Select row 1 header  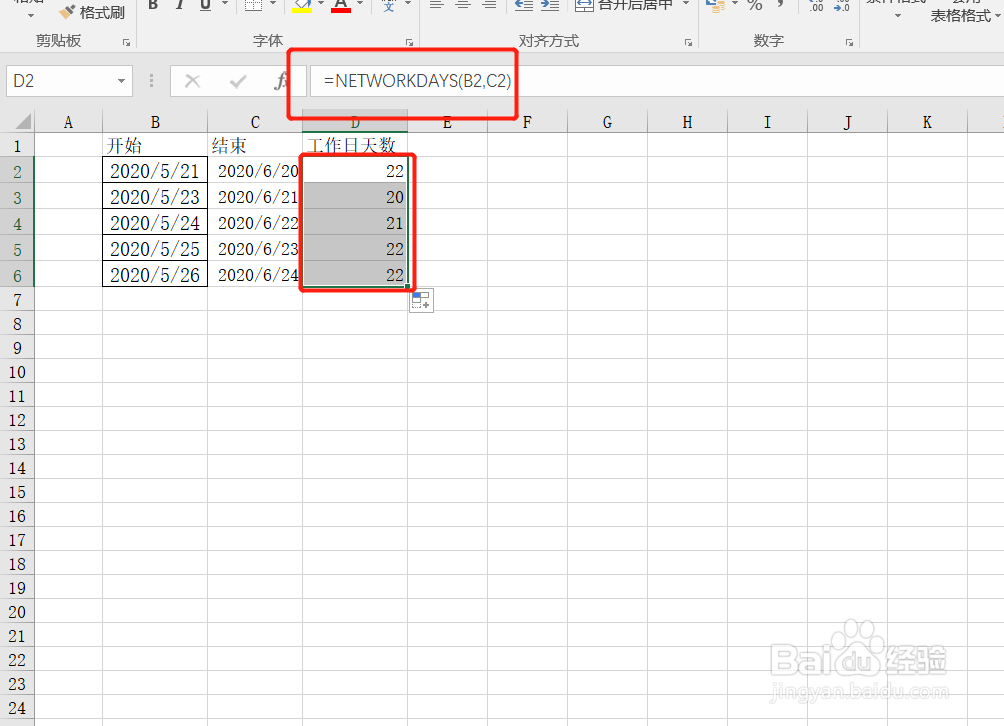click(17, 146)
